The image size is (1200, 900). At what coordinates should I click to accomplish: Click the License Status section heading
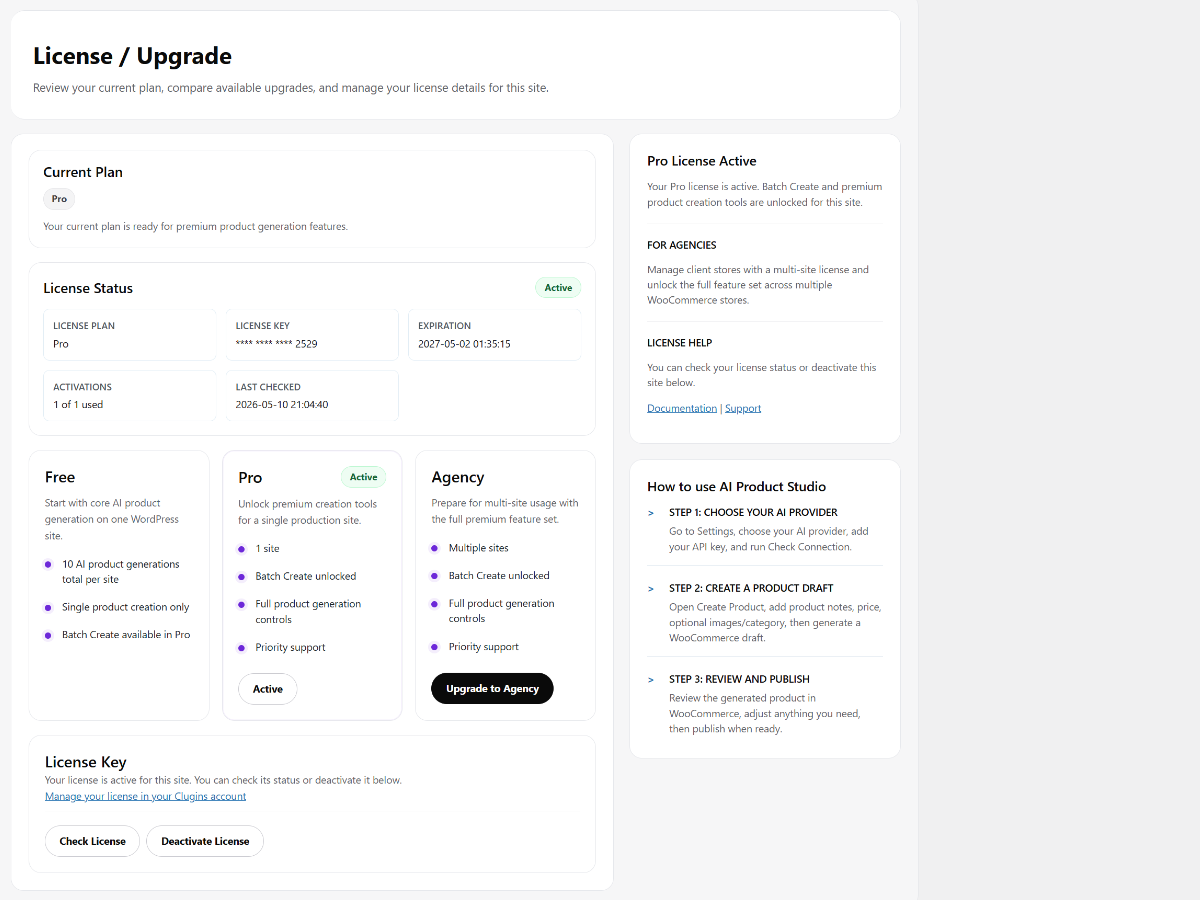tap(88, 288)
